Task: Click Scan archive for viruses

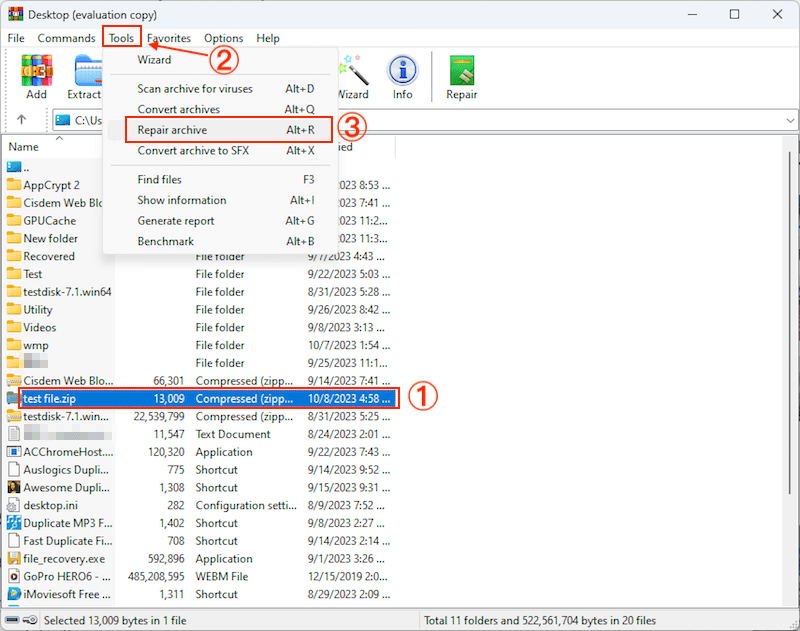Action: 195,89
